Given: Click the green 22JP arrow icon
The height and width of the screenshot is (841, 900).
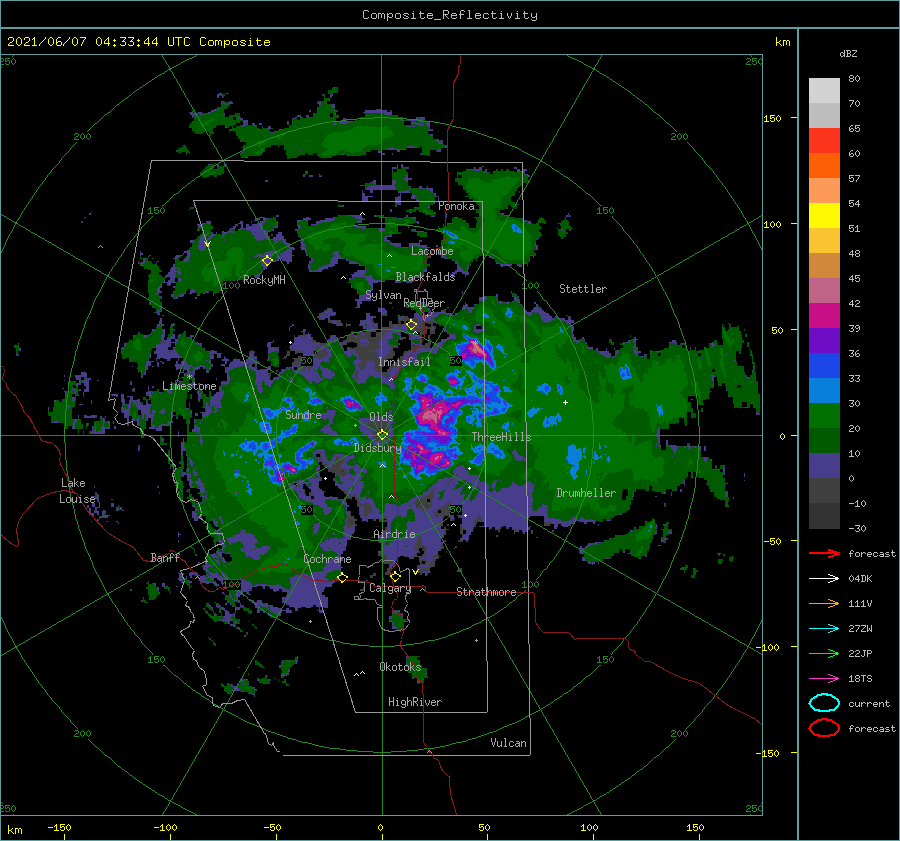Looking at the screenshot, I should click(824, 653).
